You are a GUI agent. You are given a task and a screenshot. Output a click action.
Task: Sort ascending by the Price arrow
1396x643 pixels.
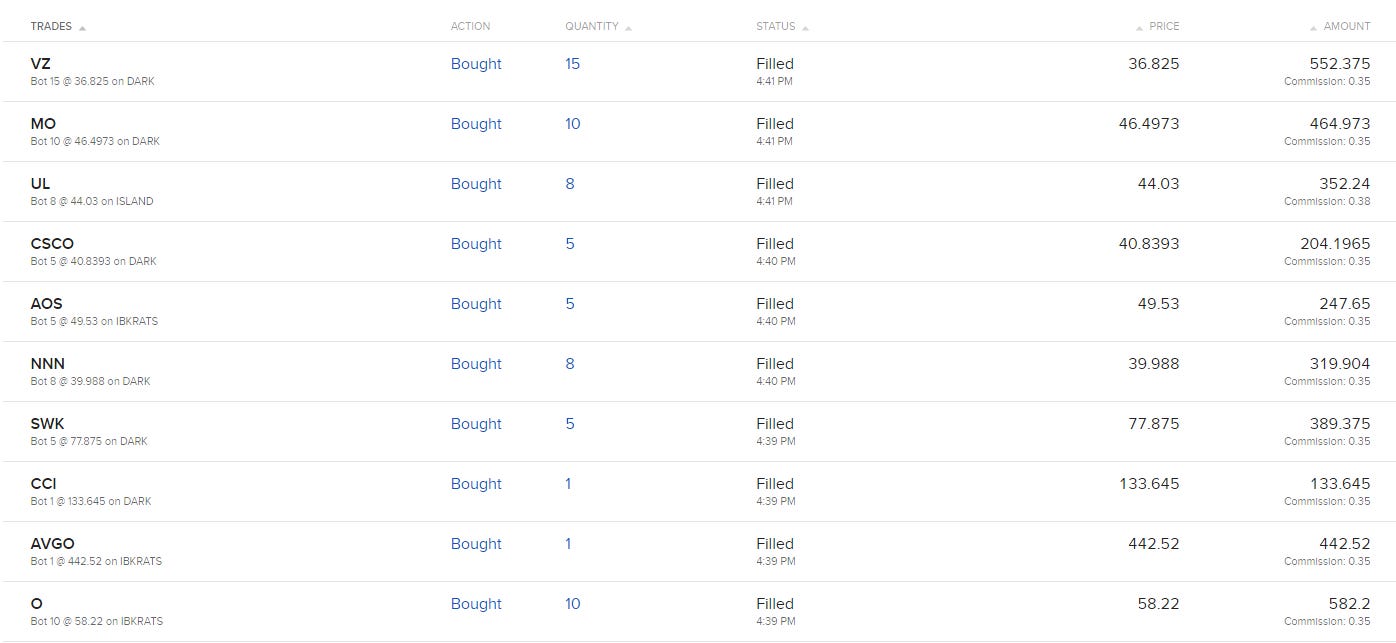point(1140,28)
